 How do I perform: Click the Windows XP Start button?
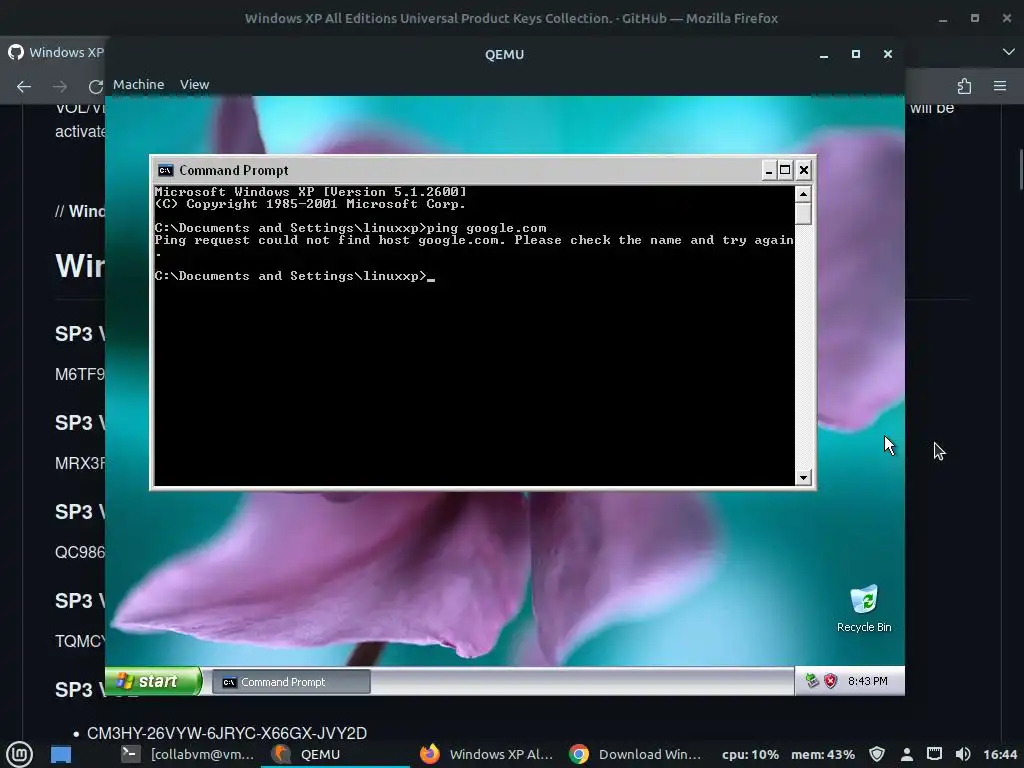click(153, 681)
